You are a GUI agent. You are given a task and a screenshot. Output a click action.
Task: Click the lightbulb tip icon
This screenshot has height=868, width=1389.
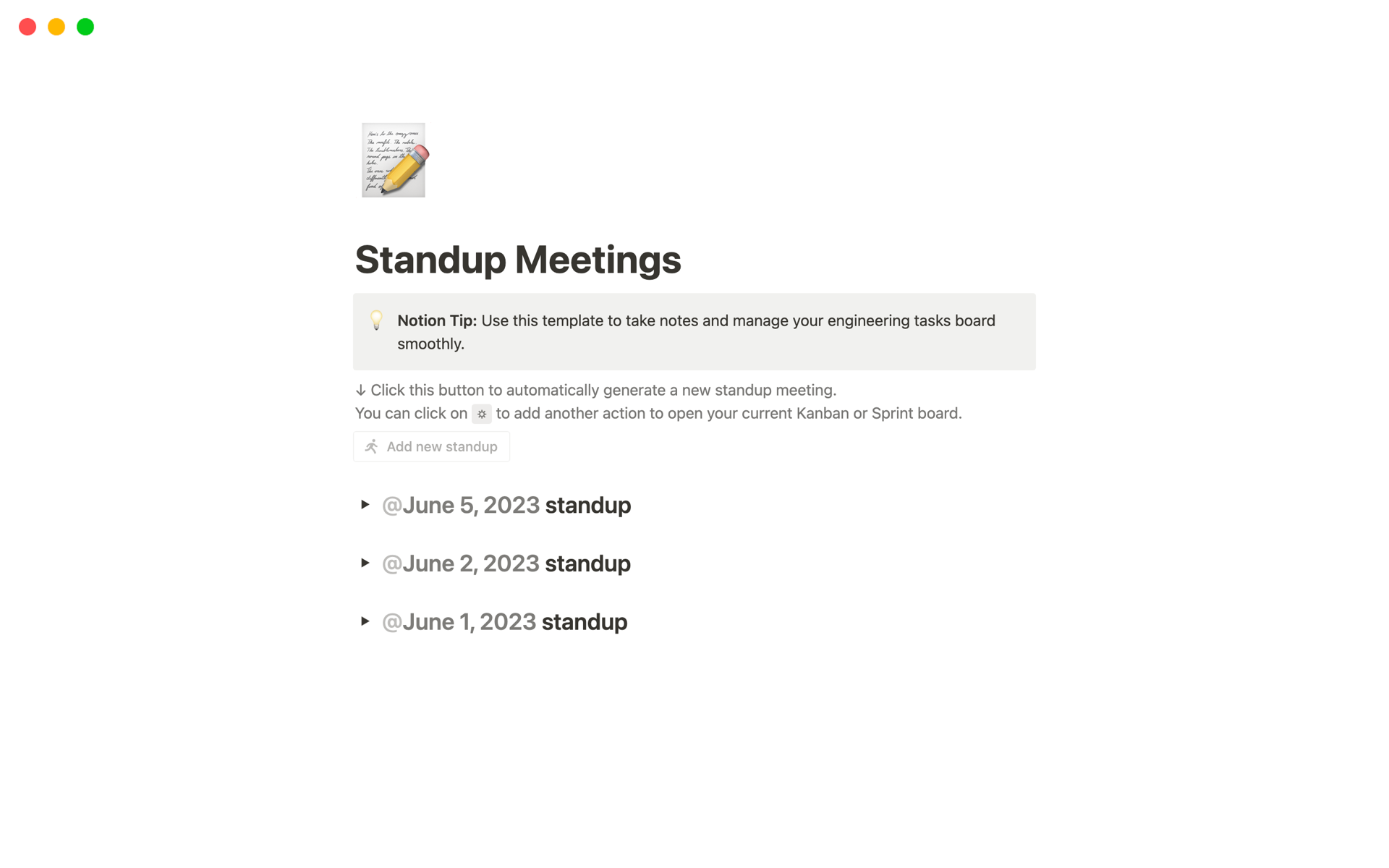[x=375, y=319]
